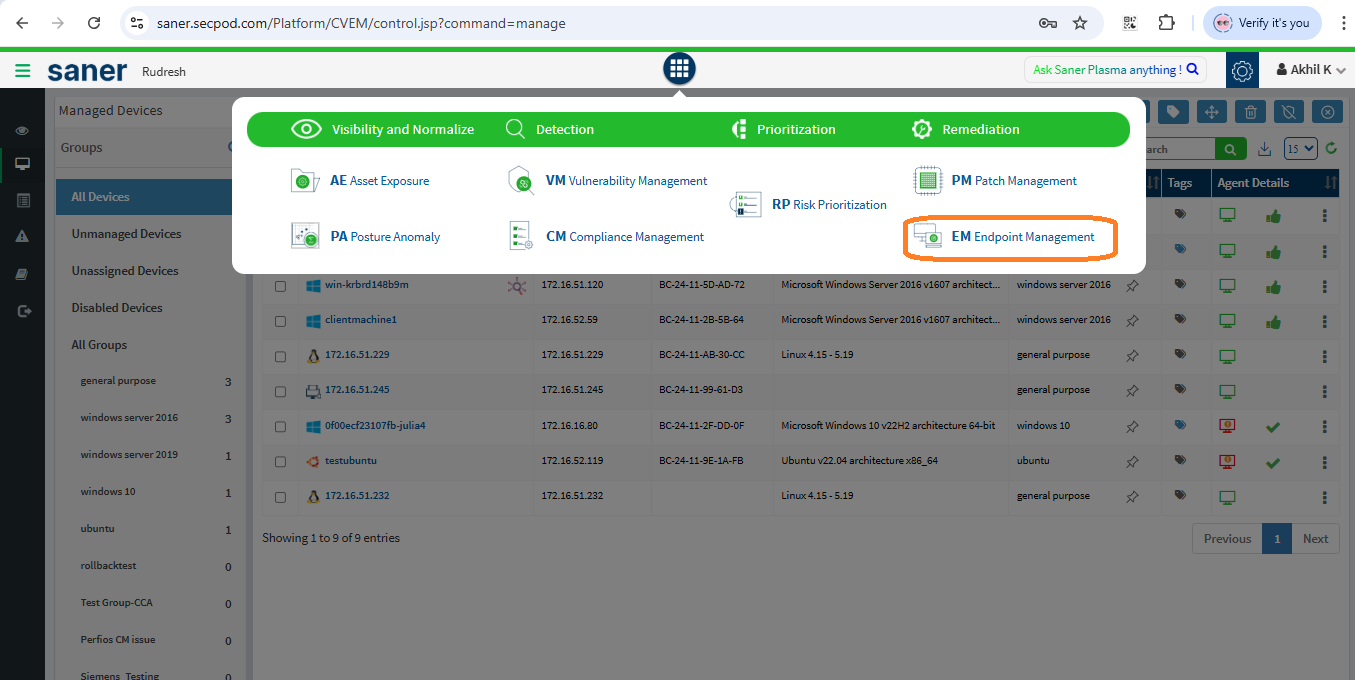Select All Devices in the groups list
1355x680 pixels.
click(144, 197)
